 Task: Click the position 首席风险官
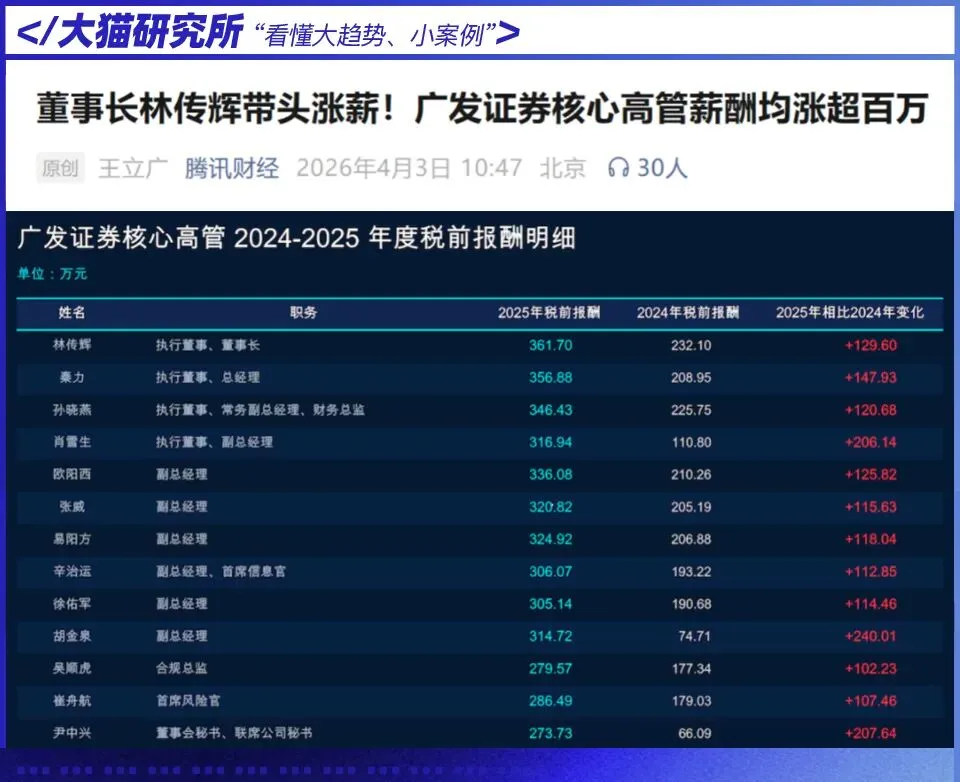pyautogui.click(x=188, y=701)
